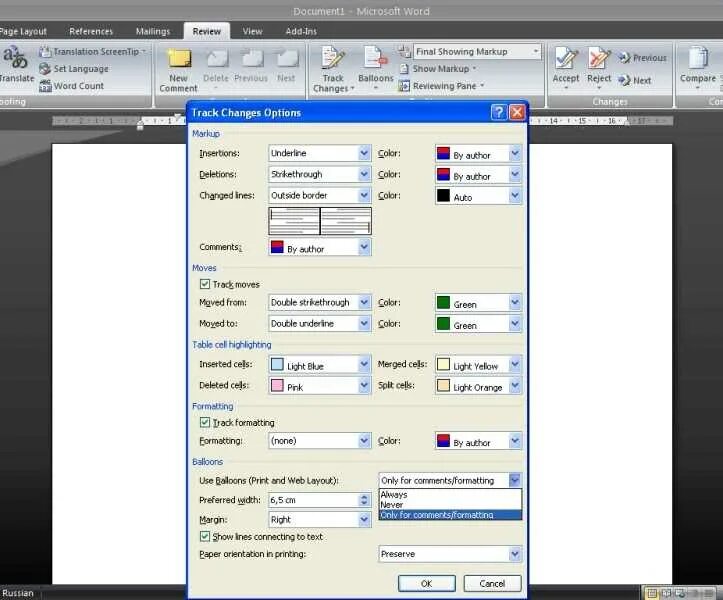Open Word Count tool
Screen dimensions: 723x600
point(72,86)
